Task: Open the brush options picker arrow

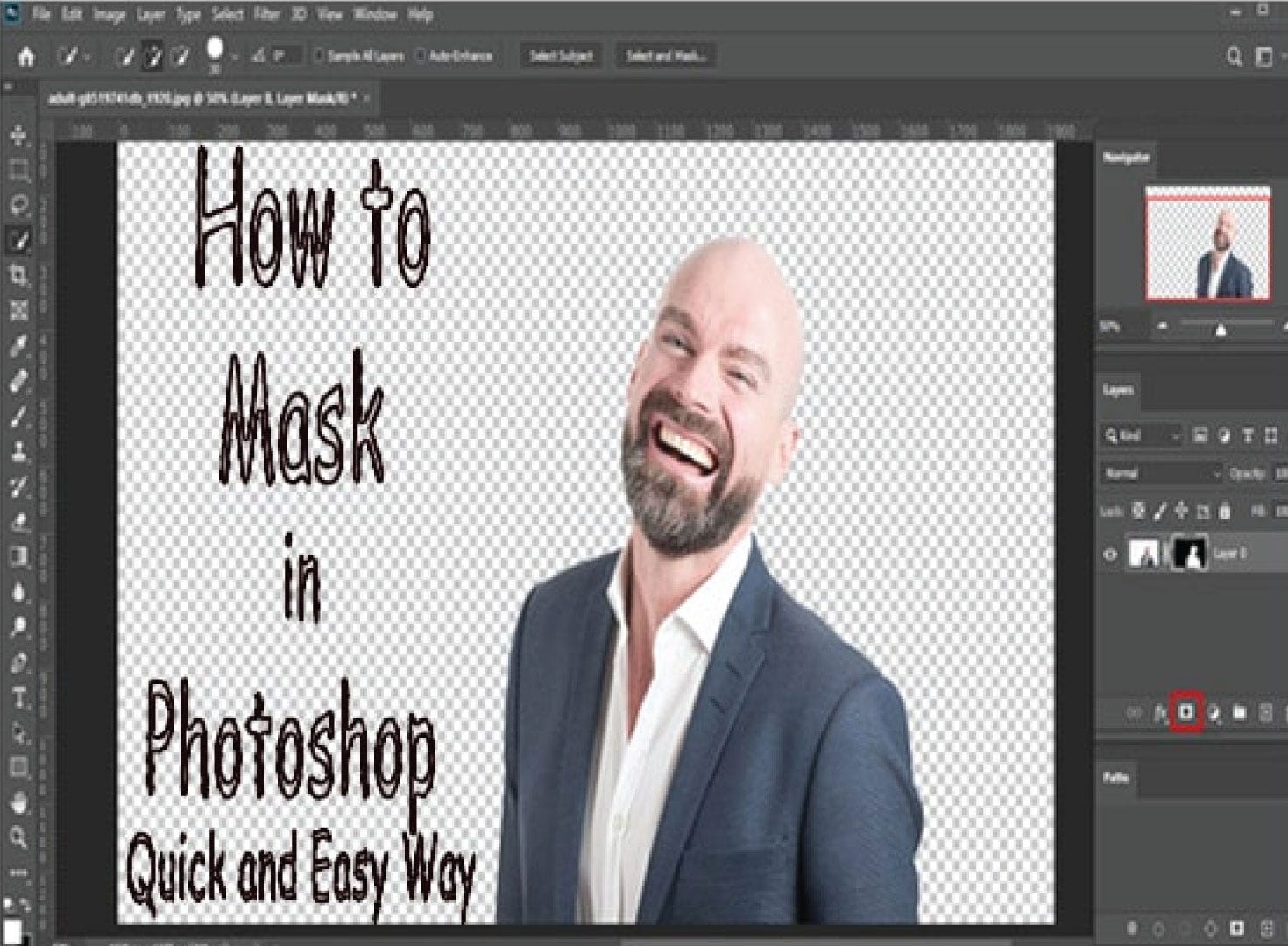Action: [x=235, y=58]
